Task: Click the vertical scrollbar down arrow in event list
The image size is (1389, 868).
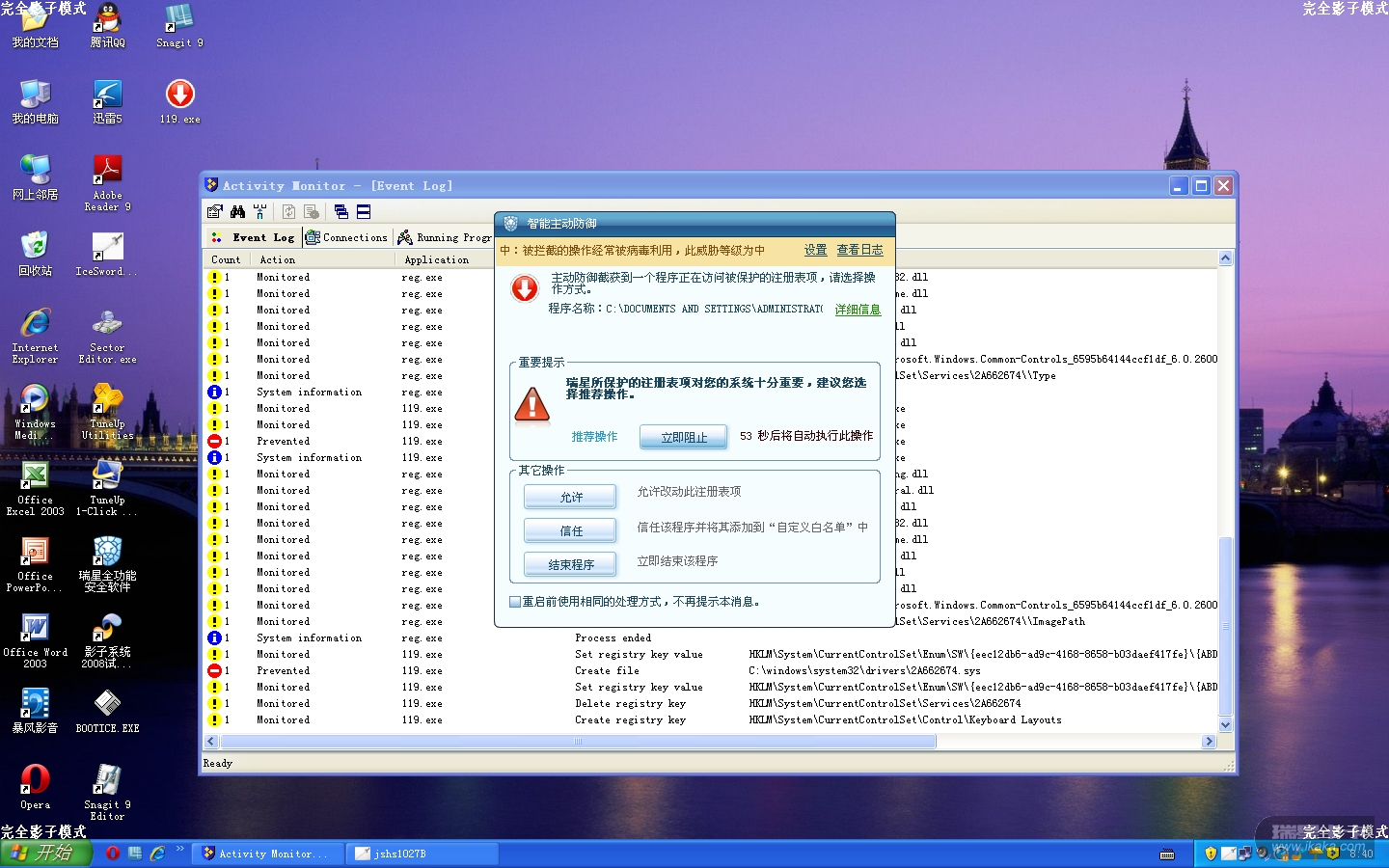Action: click(x=1225, y=725)
